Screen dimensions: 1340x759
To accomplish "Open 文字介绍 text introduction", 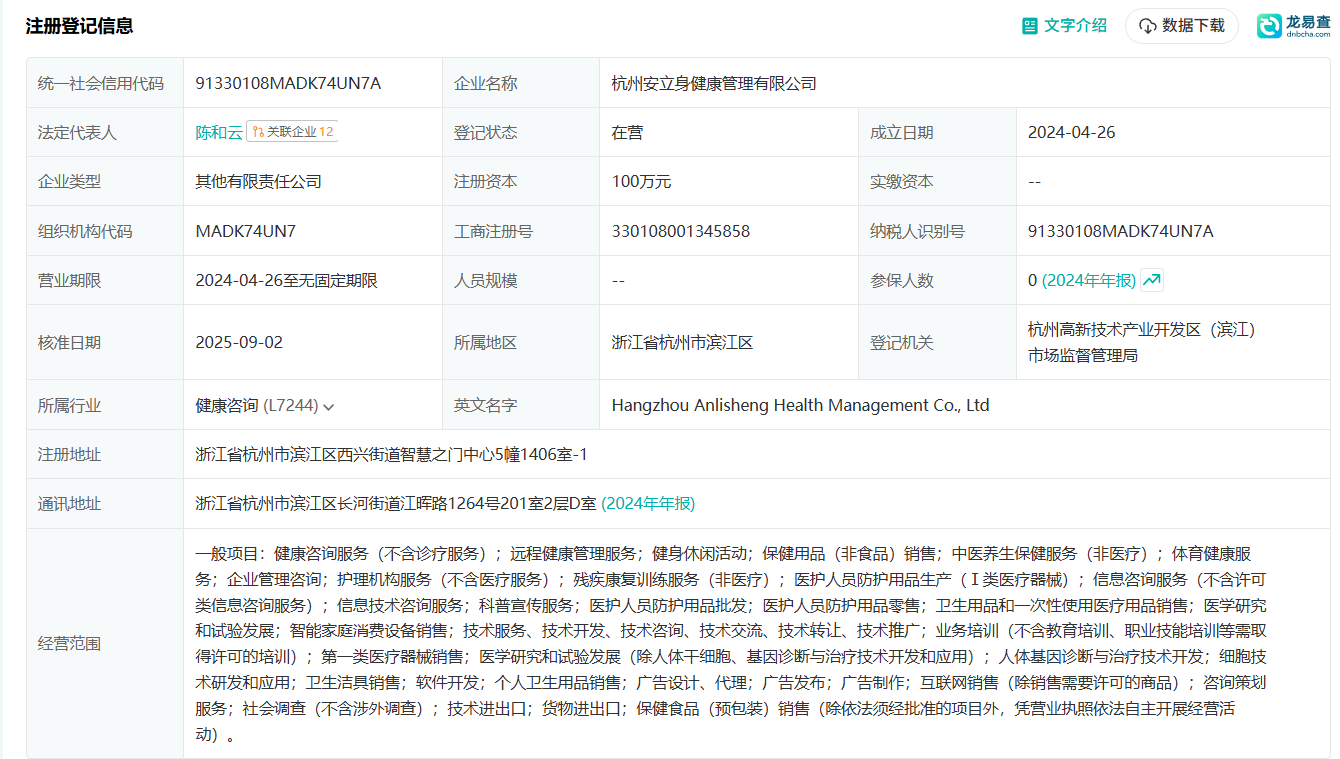I will click(x=1065, y=26).
